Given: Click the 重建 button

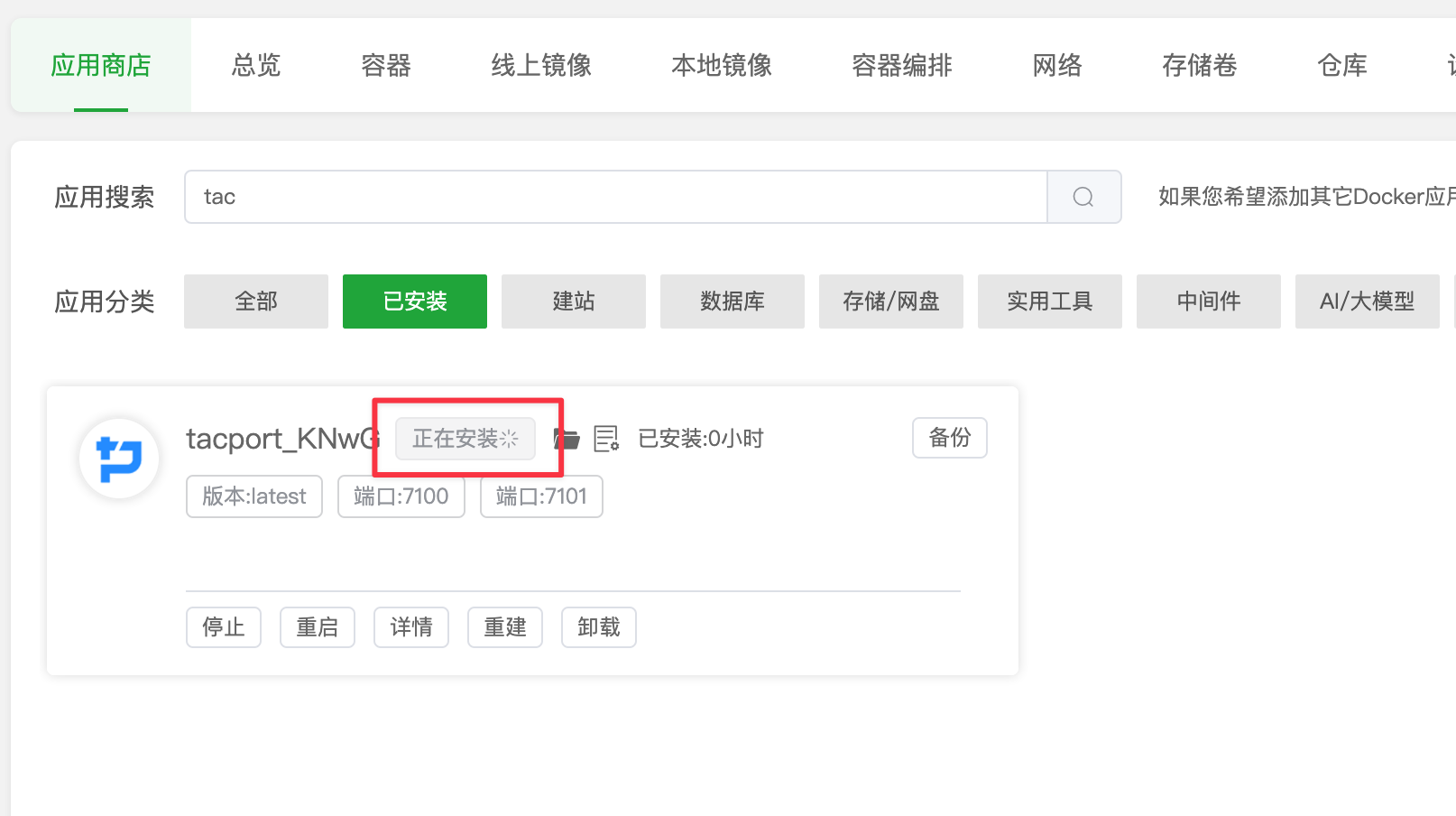Looking at the screenshot, I should coord(505,627).
